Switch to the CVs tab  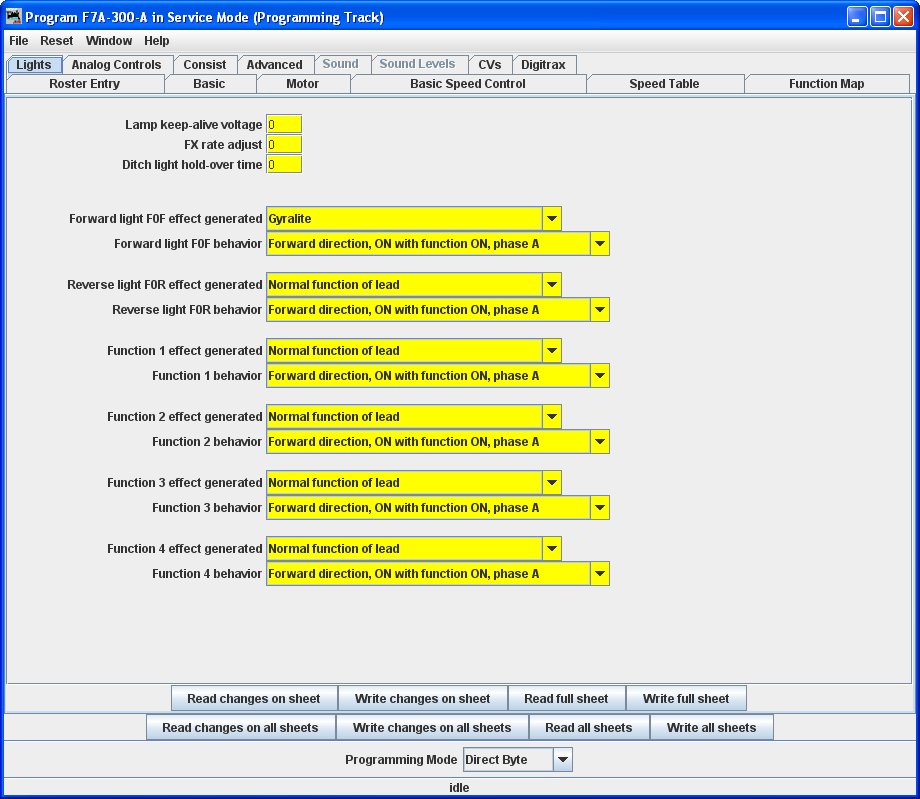(490, 65)
